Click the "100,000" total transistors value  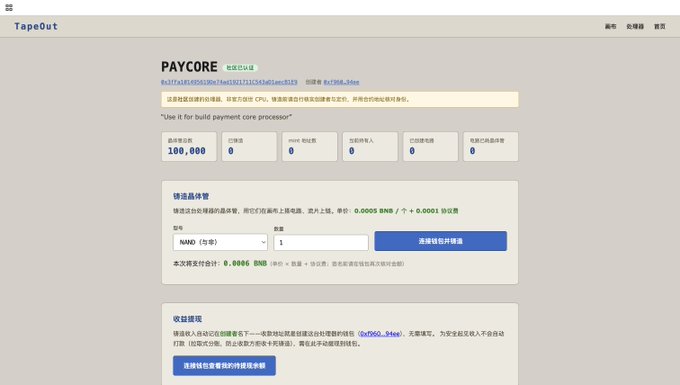pos(186,151)
